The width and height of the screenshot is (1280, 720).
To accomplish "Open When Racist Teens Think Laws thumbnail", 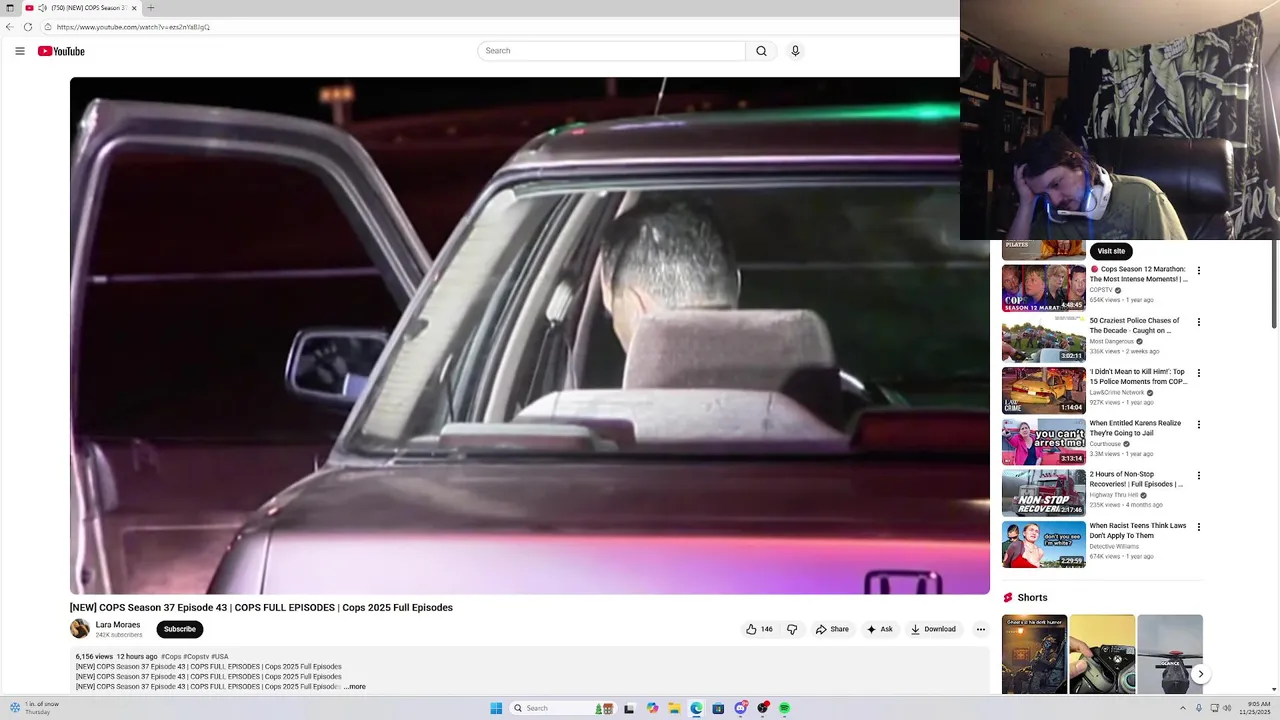I will coord(1044,544).
